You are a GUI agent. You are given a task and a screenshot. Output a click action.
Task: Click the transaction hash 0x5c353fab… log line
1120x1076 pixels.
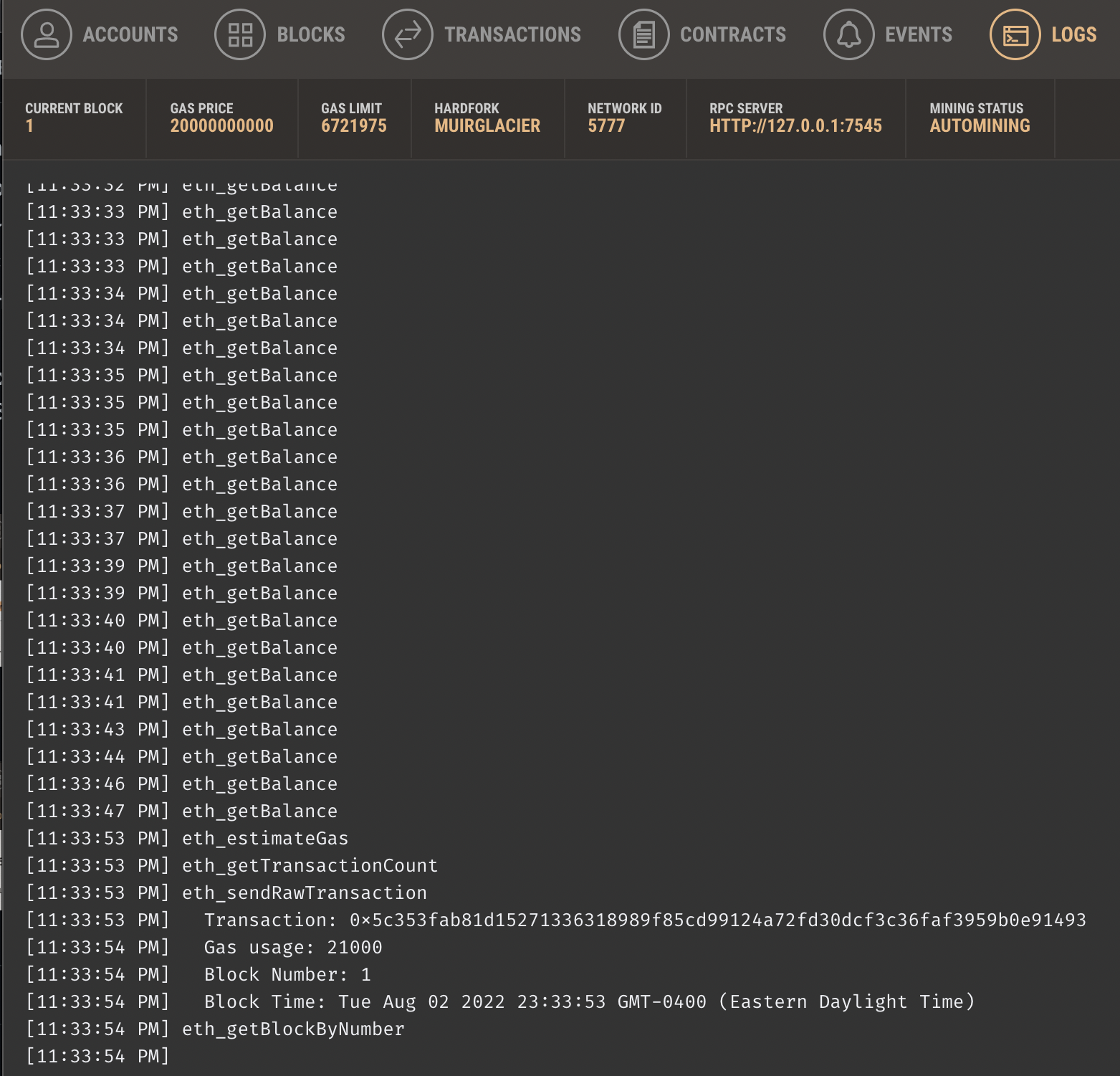556,920
